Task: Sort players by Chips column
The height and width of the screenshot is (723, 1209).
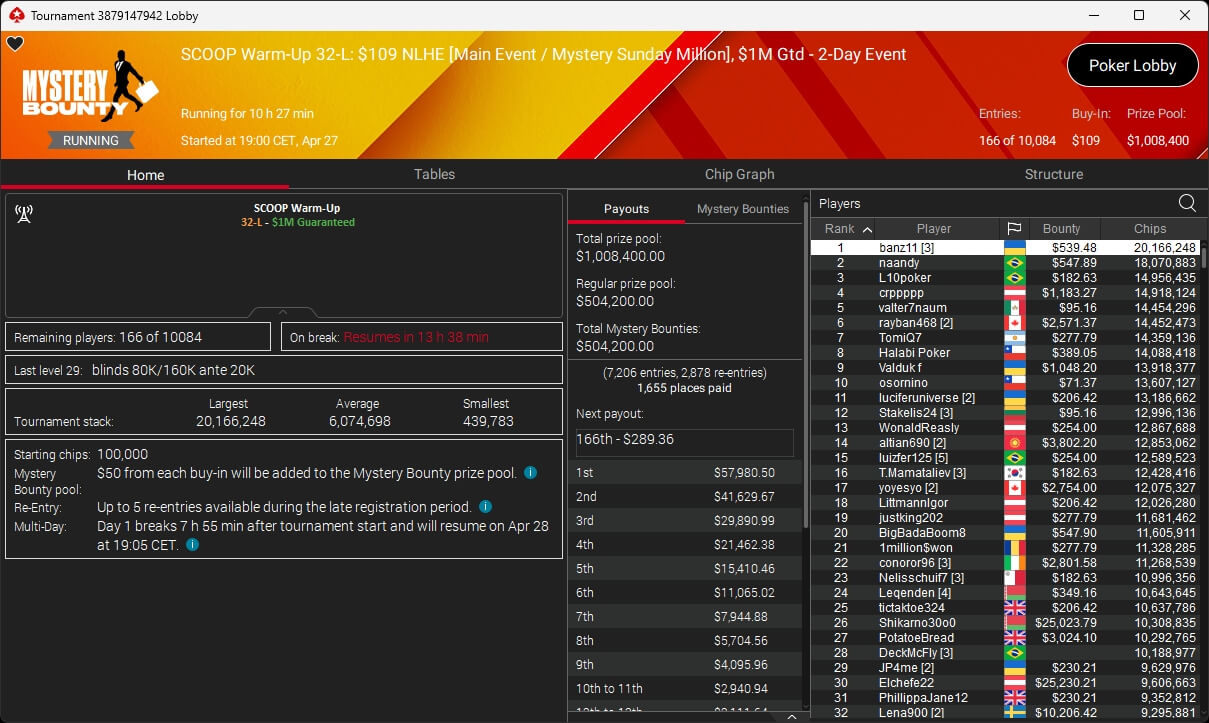Action: [1150, 229]
